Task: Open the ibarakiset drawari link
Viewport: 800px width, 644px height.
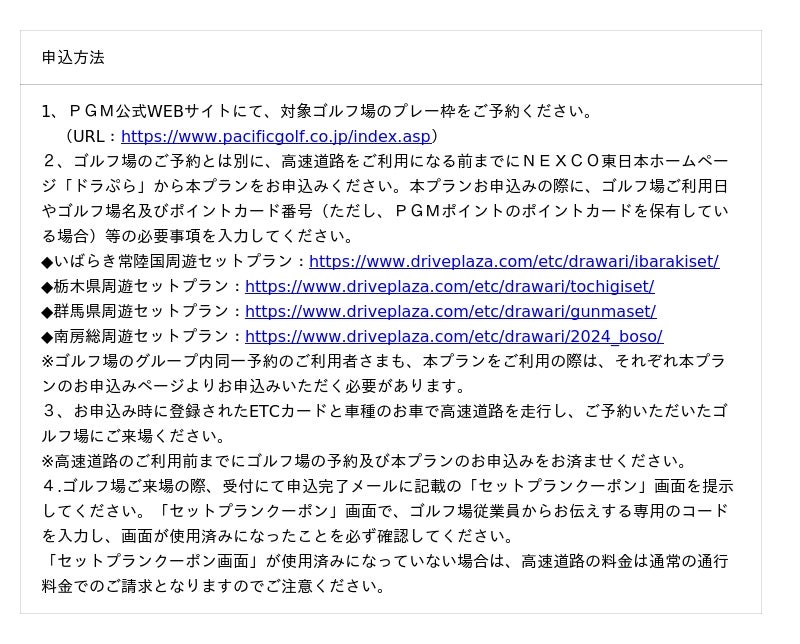Action: pos(513,262)
